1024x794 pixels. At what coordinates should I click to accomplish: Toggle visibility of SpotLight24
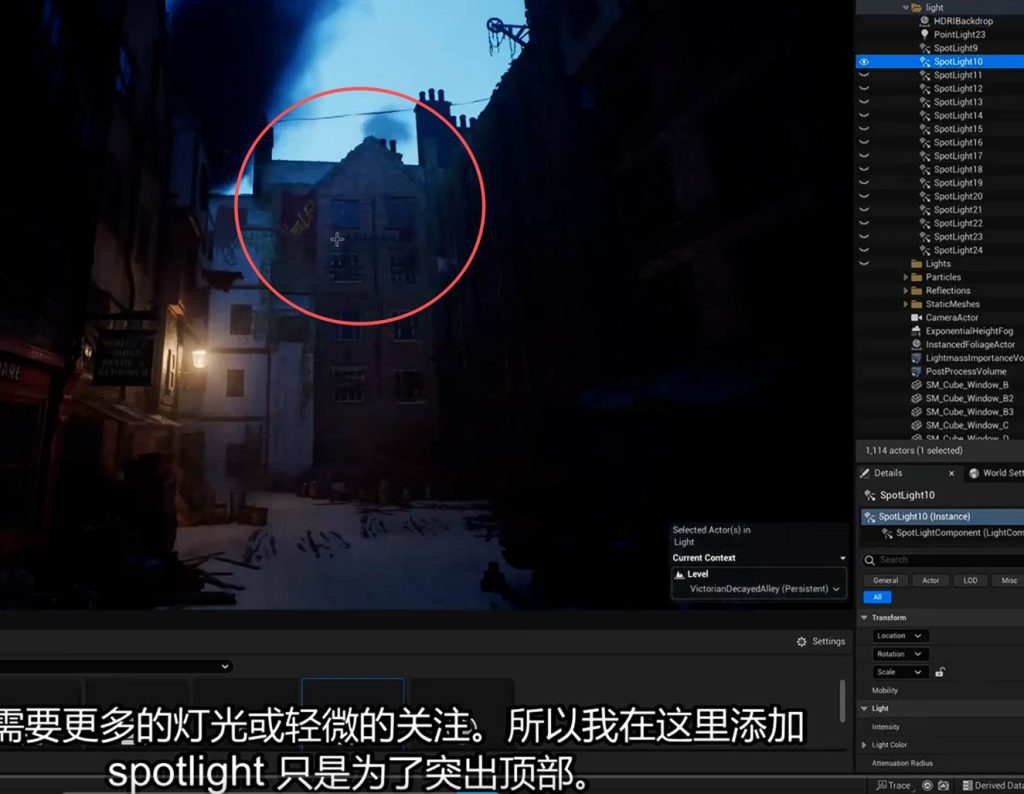pyautogui.click(x=864, y=250)
